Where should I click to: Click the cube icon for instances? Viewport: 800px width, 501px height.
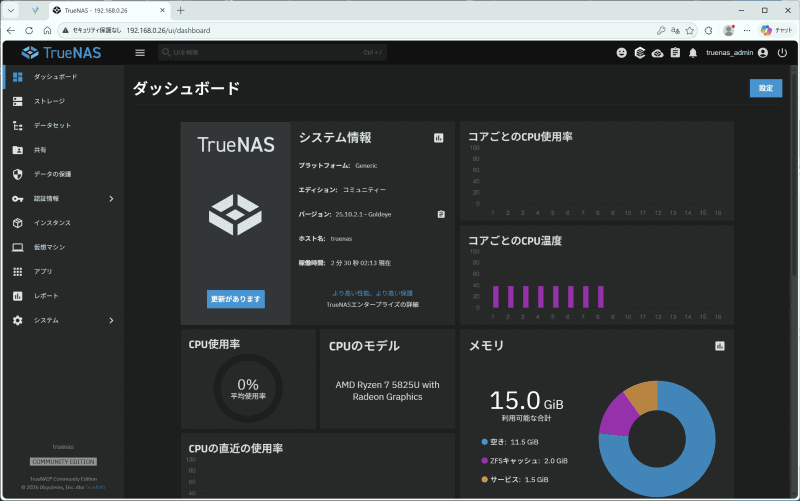click(18, 223)
